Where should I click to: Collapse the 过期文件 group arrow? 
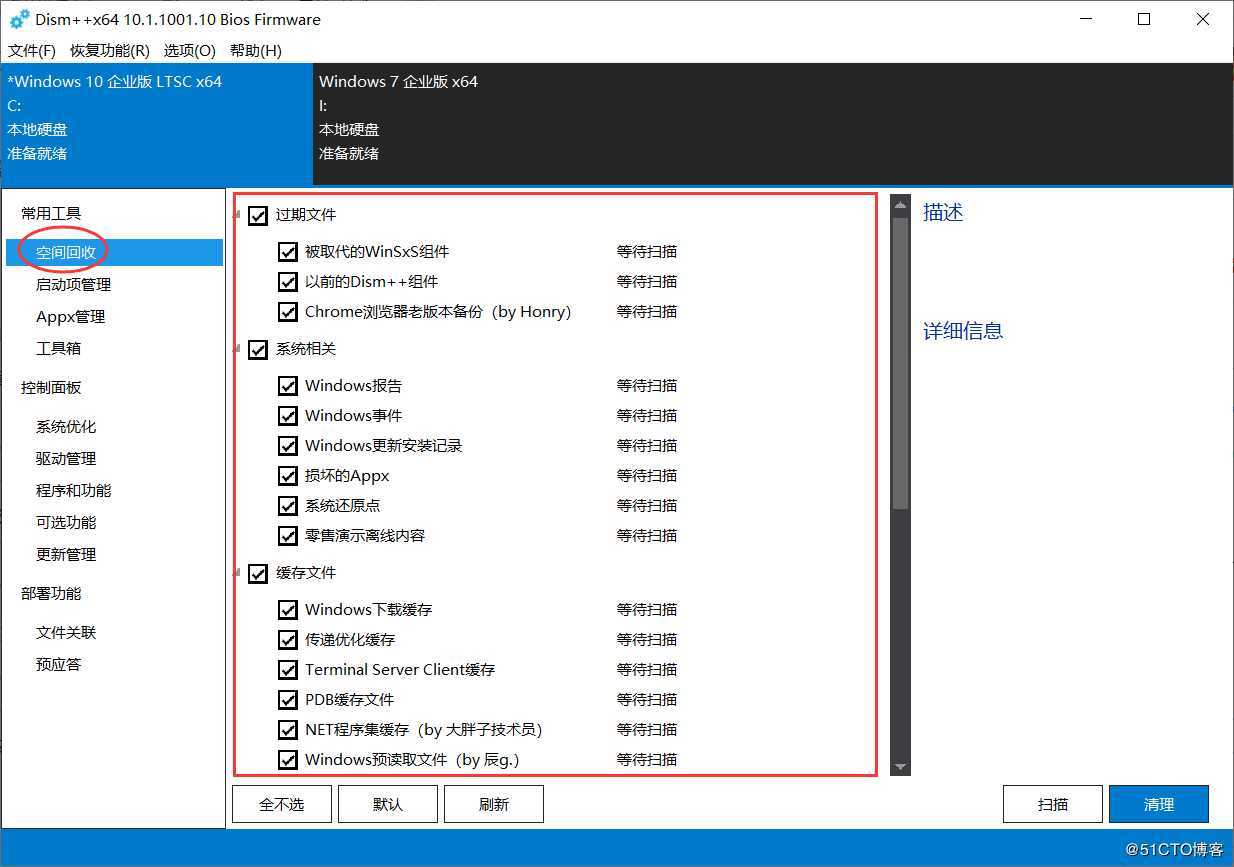pos(239,214)
